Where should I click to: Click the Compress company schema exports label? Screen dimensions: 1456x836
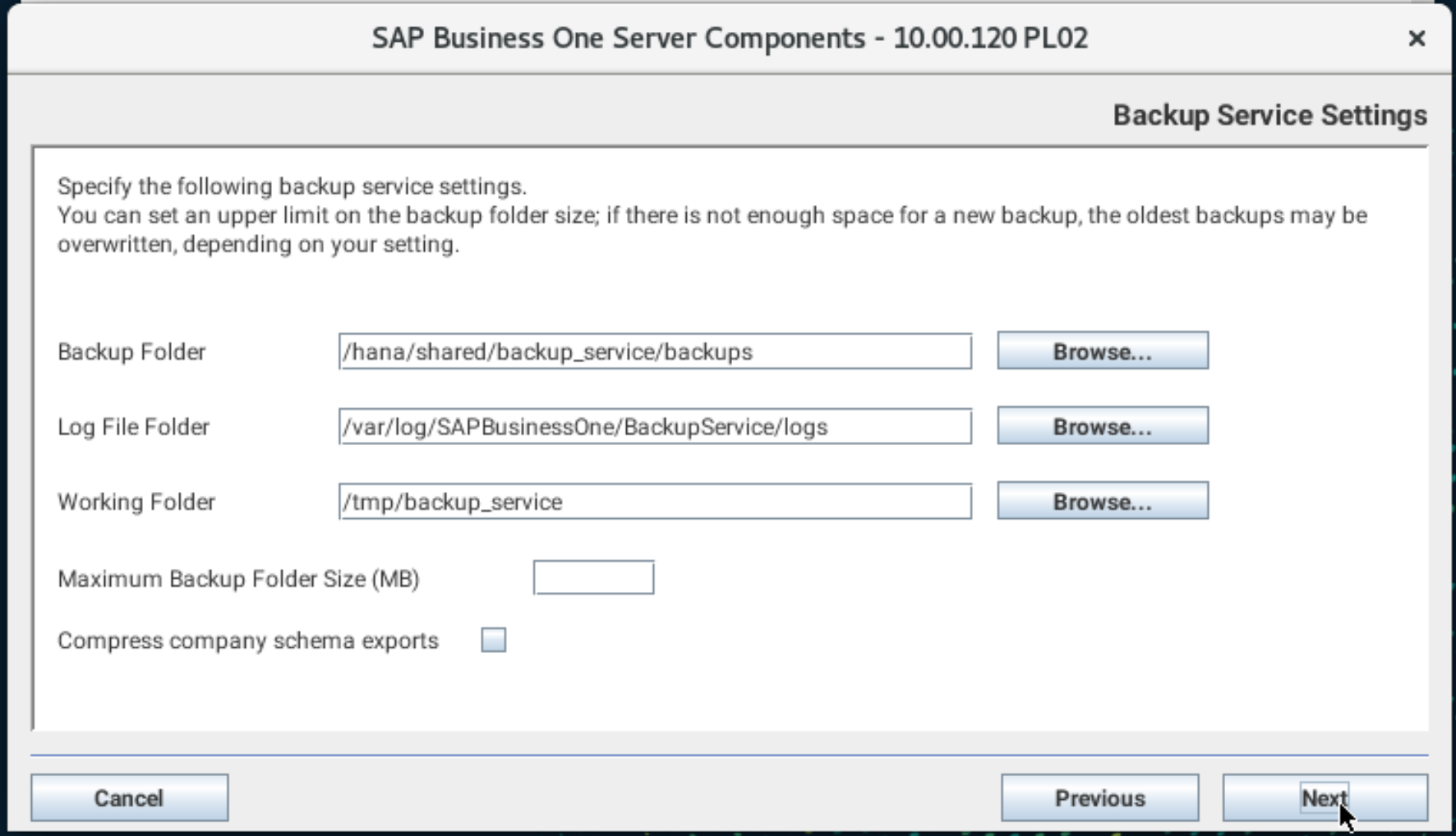point(248,641)
